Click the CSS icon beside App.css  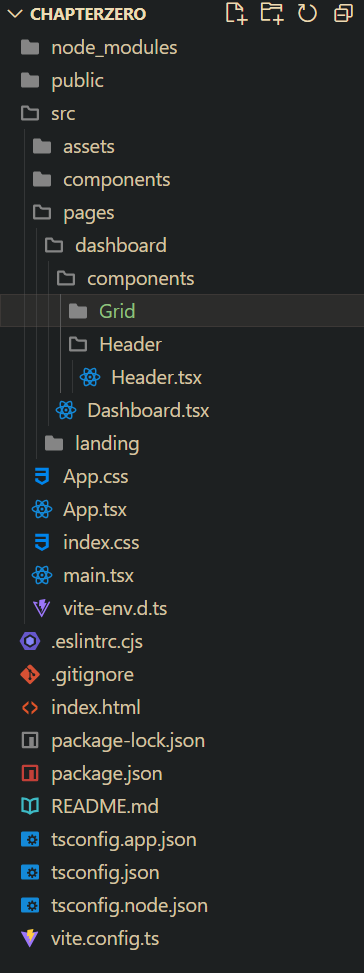[42, 477]
